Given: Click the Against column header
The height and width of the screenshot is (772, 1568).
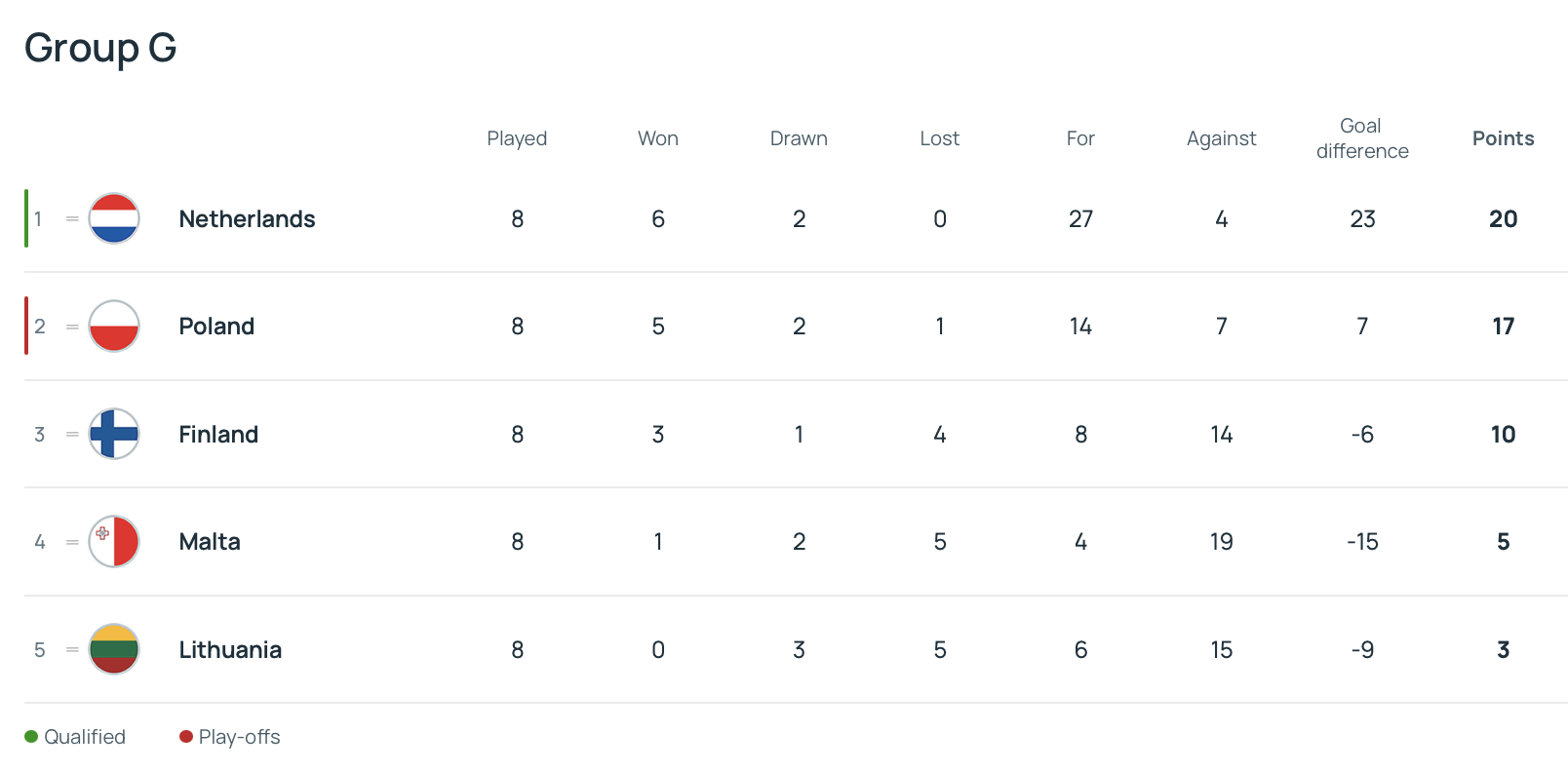Looking at the screenshot, I should pos(1221,138).
